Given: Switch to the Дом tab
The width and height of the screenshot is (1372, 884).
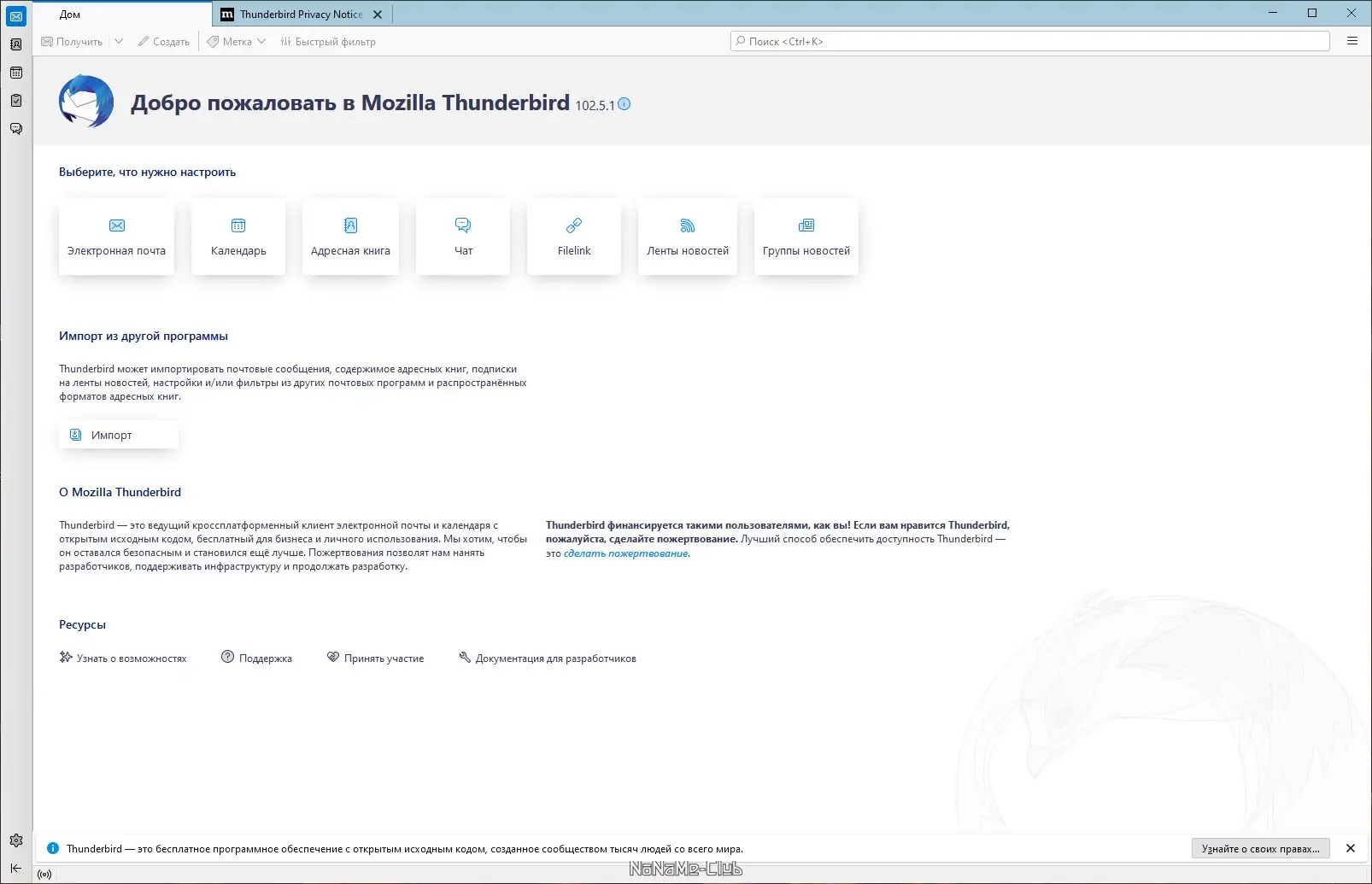Looking at the screenshot, I should click(x=123, y=14).
